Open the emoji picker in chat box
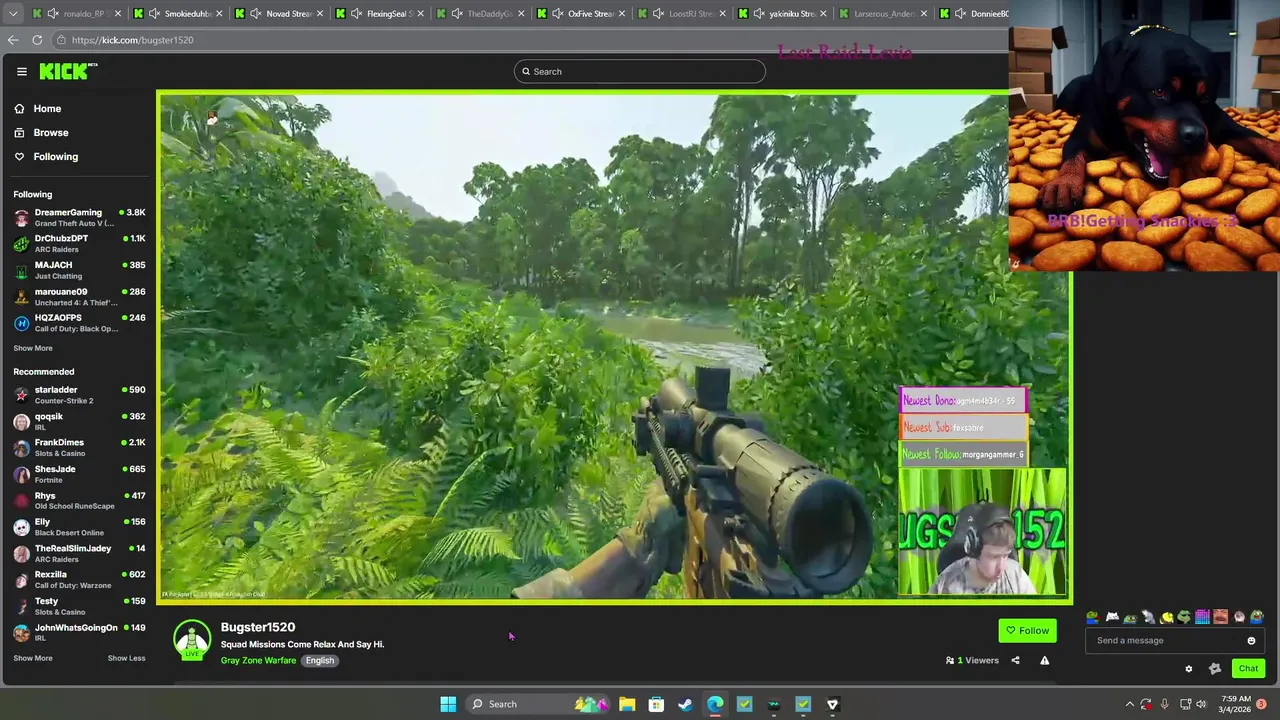 1251,640
